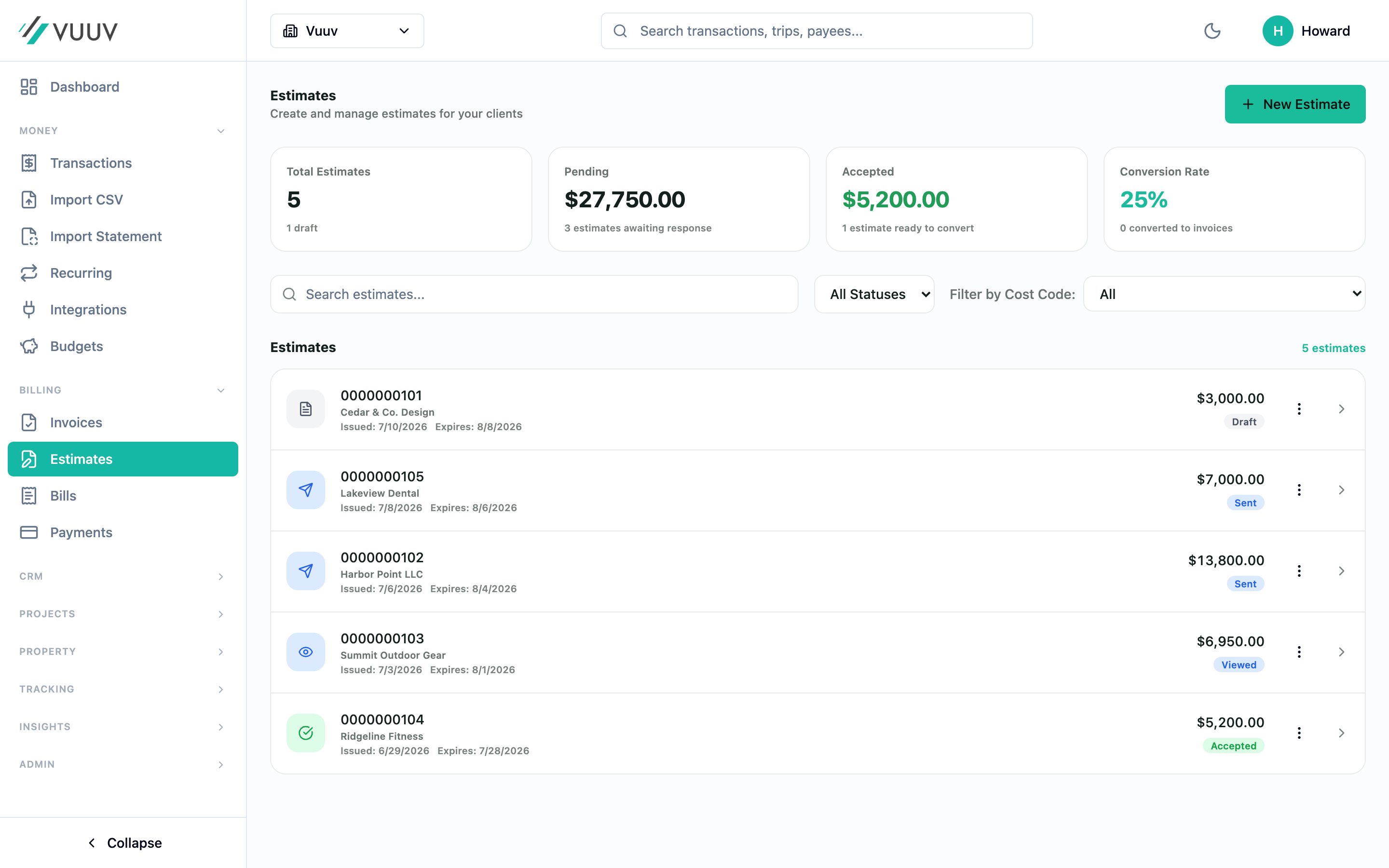Click the Payments card icon
1389x868 pixels.
[x=29, y=532]
